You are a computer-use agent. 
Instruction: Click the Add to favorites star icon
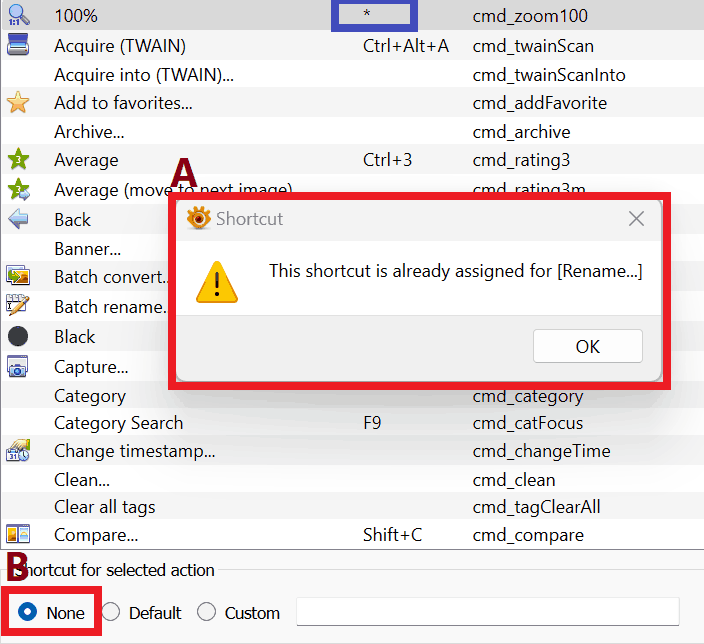[x=18, y=102]
